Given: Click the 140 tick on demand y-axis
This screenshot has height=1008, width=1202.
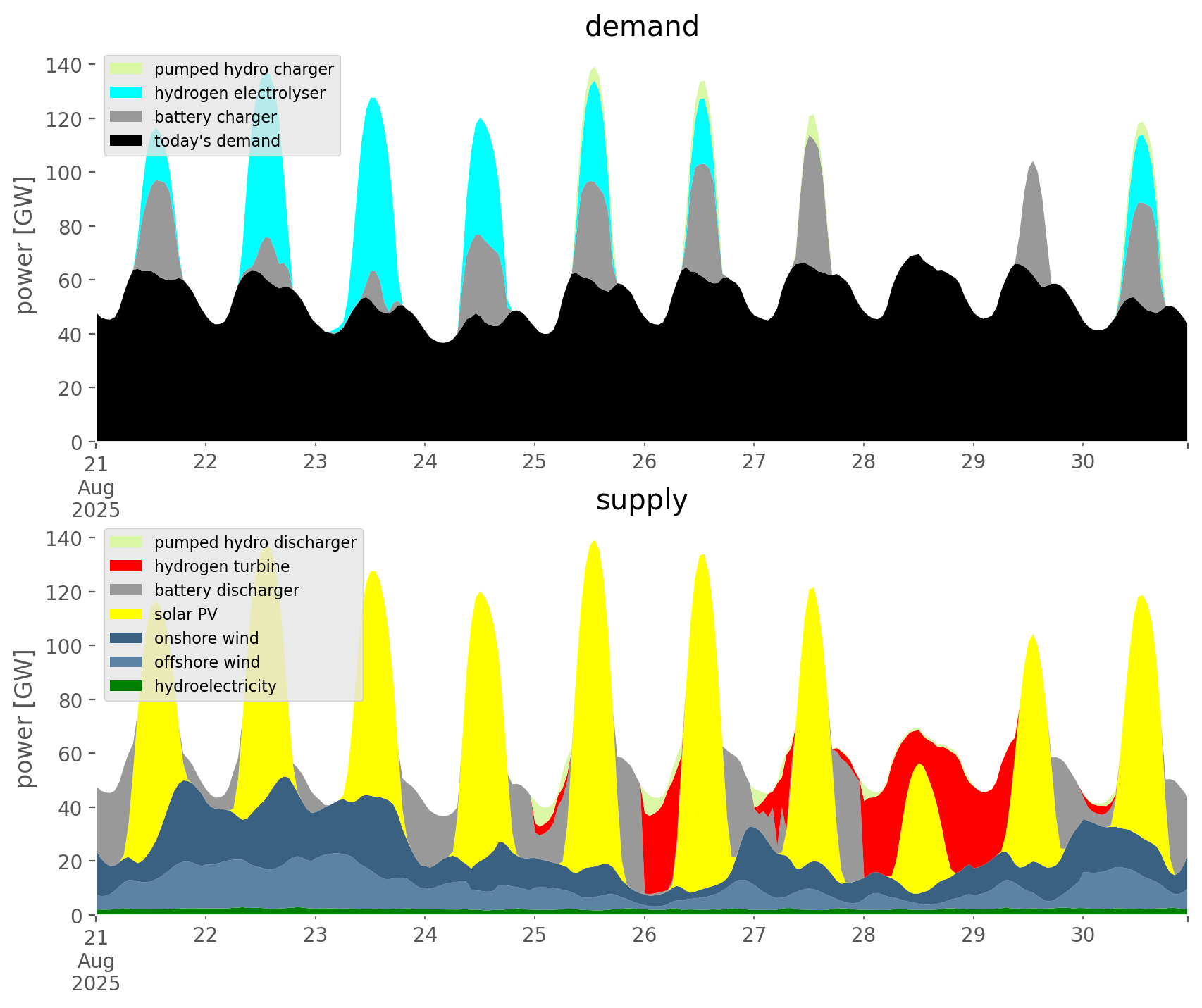Looking at the screenshot, I should point(64,66).
